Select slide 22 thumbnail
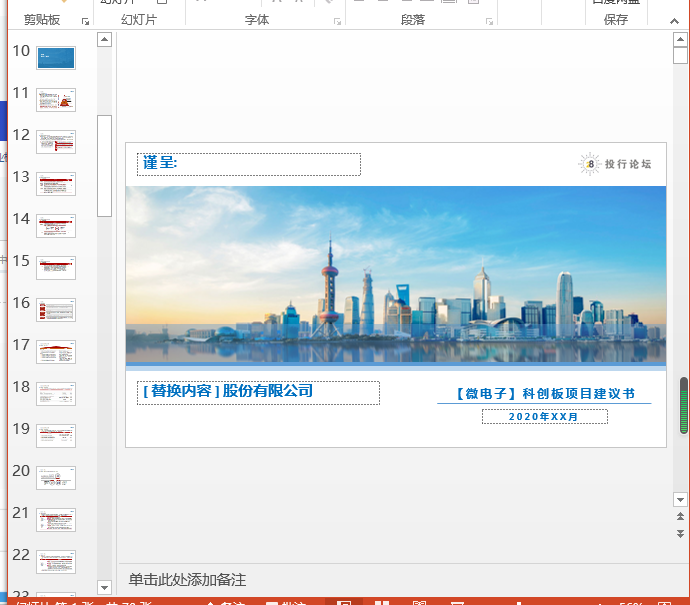This screenshot has width=690, height=605. (56, 562)
